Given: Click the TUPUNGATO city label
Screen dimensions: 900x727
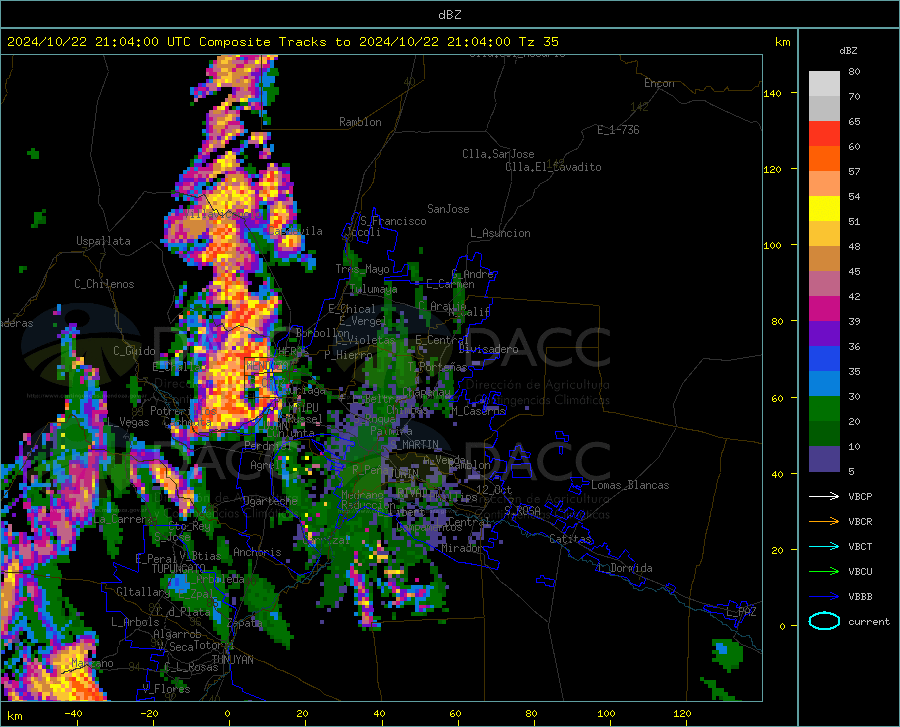Looking at the screenshot, I should [179, 569].
